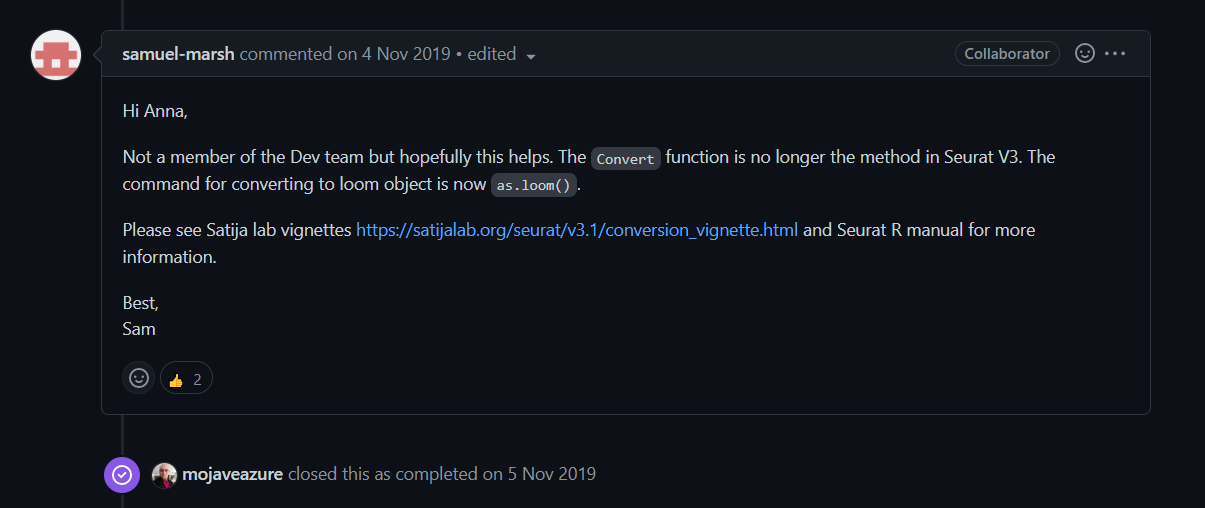Image resolution: width=1205 pixels, height=508 pixels.
Task: Click the as.loom() inline code snippet
Action: click(x=534, y=185)
